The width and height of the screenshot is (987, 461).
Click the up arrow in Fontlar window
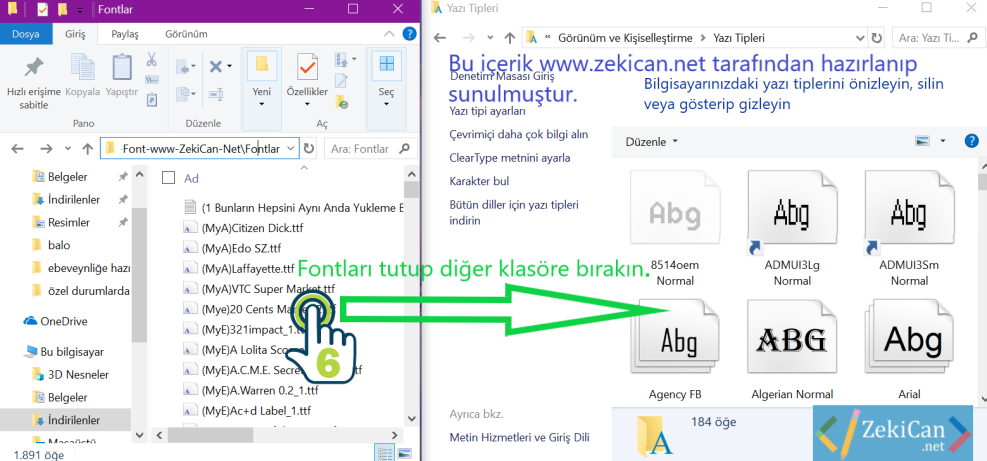(88, 148)
